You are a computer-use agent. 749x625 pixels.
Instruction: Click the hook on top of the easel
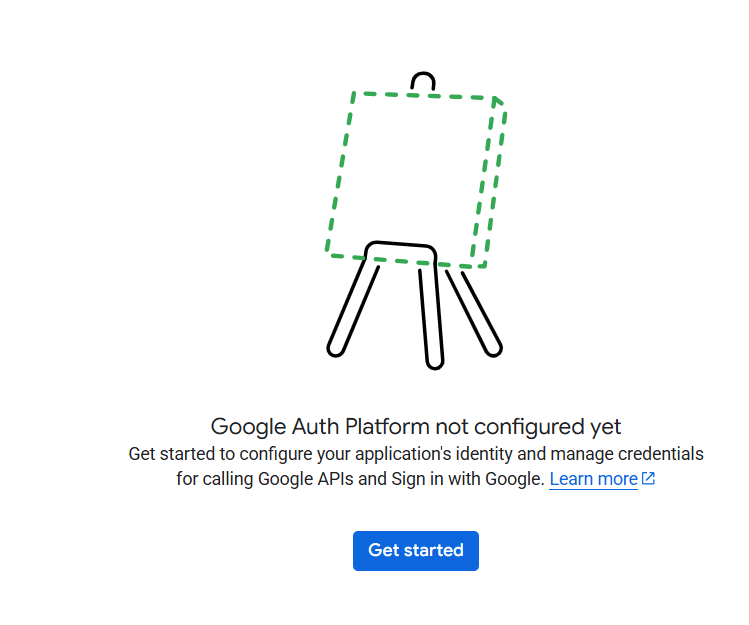click(x=423, y=81)
